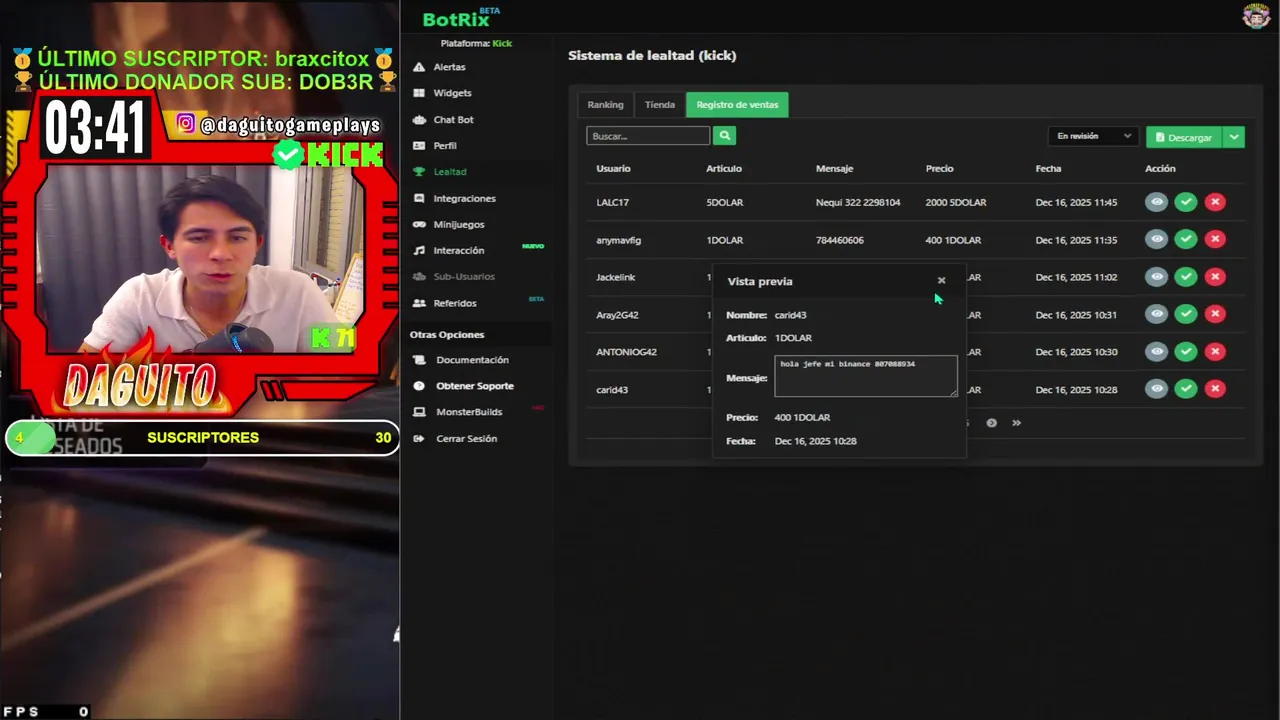Click the Precio column header
This screenshot has height=720, width=1280.
coord(939,169)
